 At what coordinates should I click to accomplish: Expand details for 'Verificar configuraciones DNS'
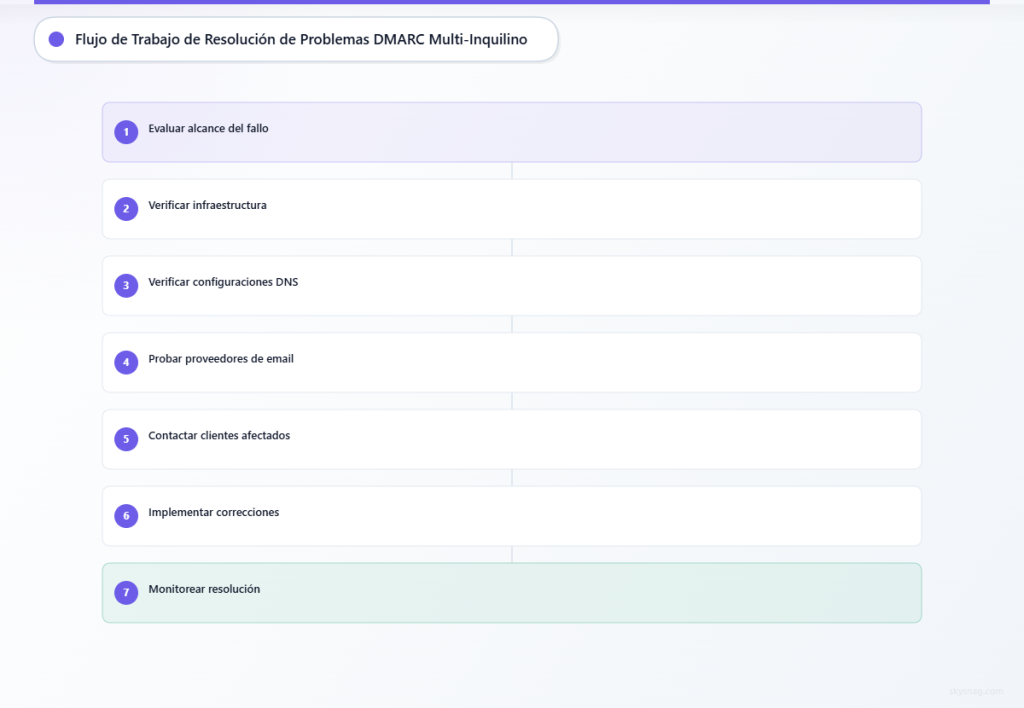511,285
